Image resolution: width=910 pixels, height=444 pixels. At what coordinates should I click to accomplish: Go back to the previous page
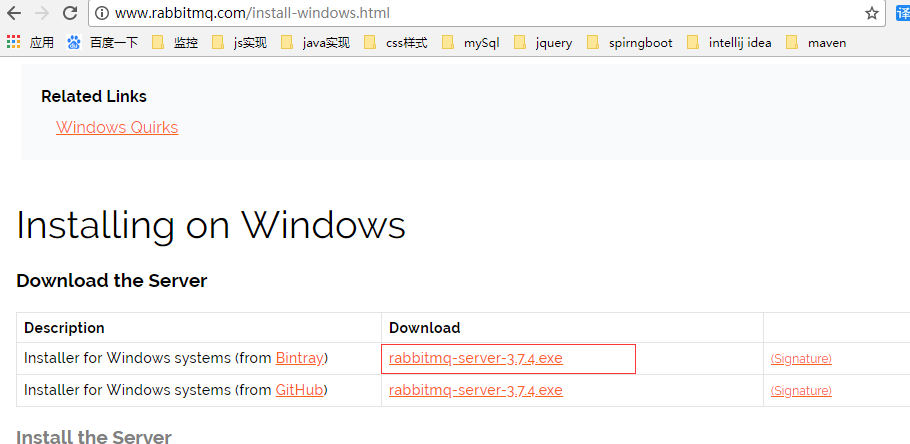click(14, 13)
